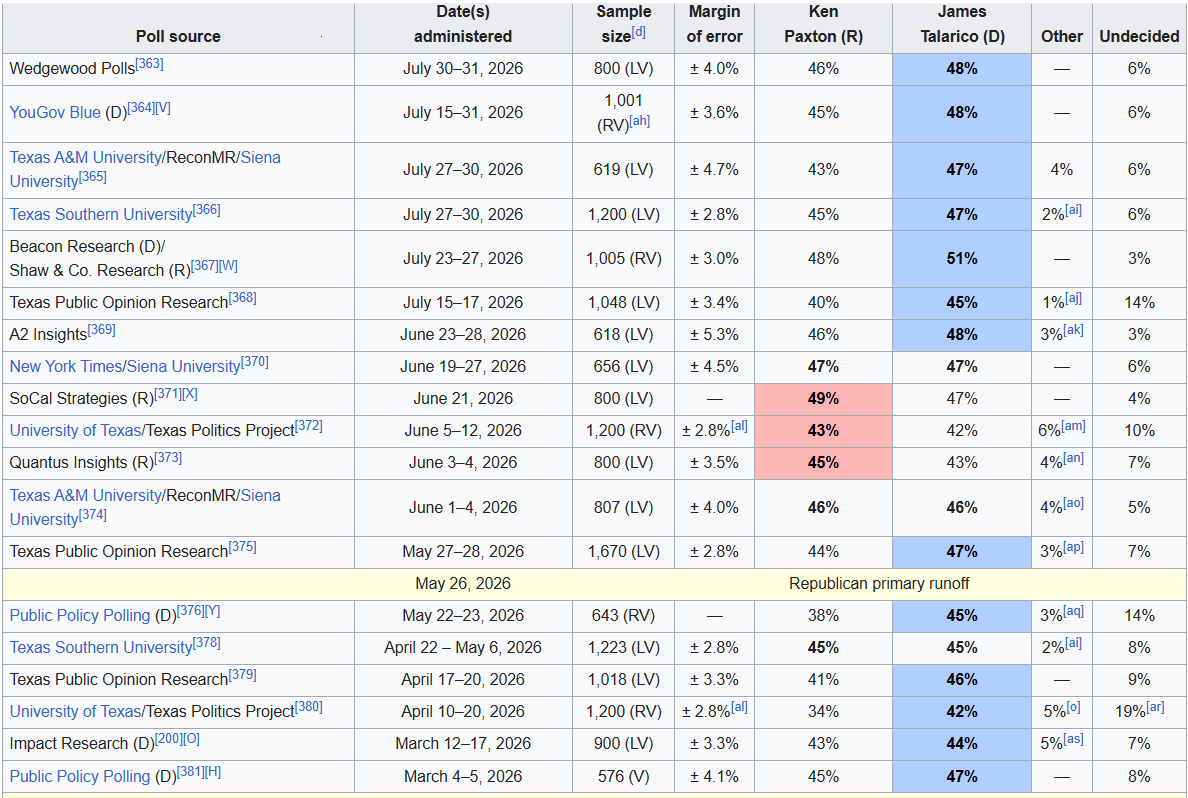Open citation [363] for Wedgewood Polls
Screen dimensions: 1188x798
pos(149,64)
